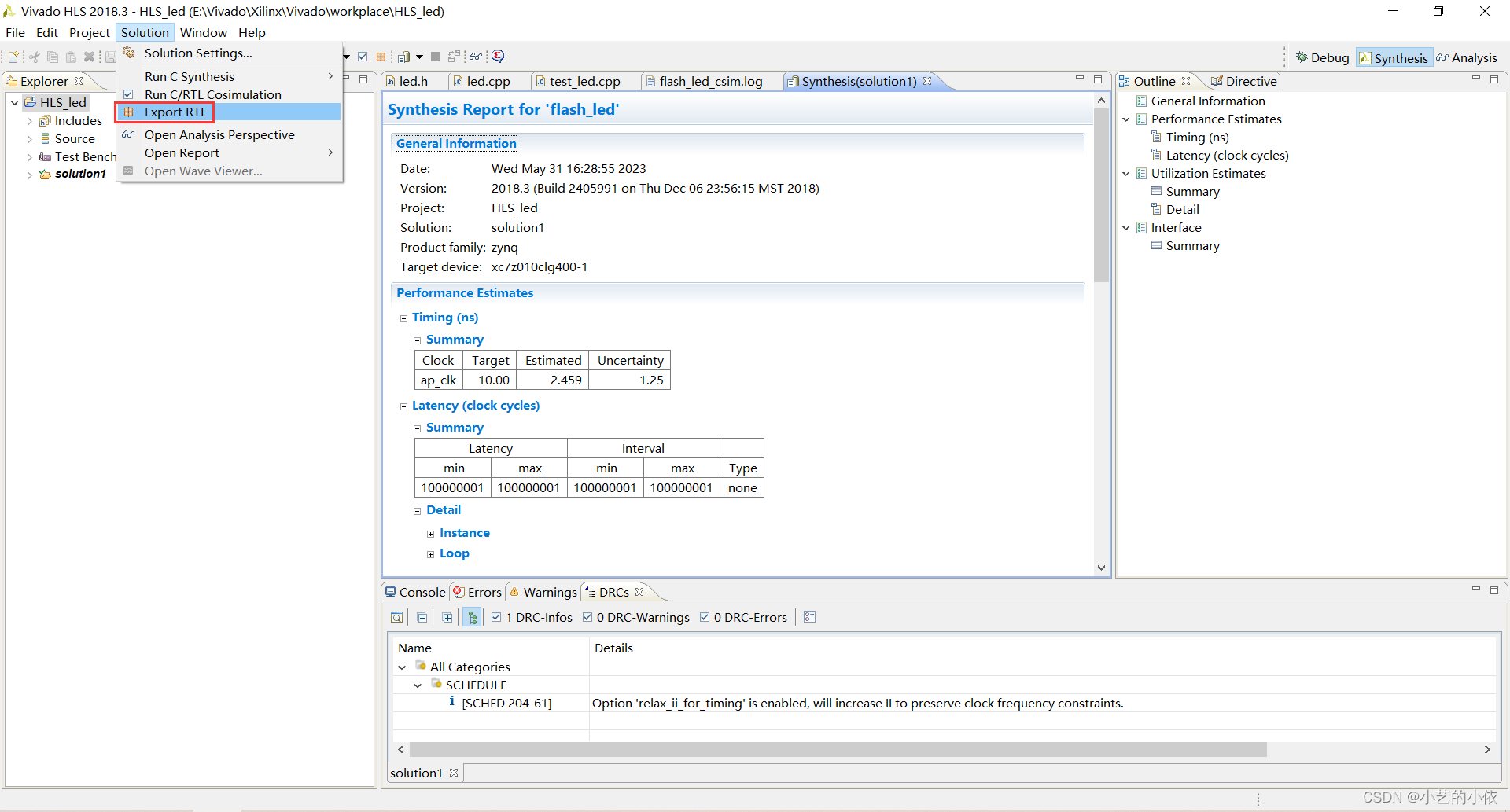
Task: Close the Explorer view tab
Action: [79, 81]
